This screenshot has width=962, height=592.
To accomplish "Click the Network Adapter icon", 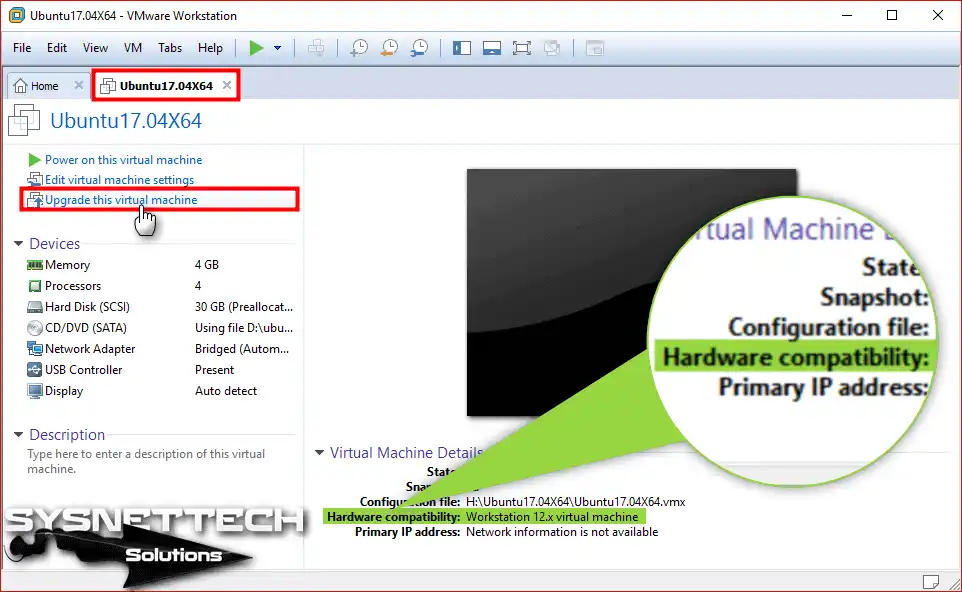I will tap(34, 348).
